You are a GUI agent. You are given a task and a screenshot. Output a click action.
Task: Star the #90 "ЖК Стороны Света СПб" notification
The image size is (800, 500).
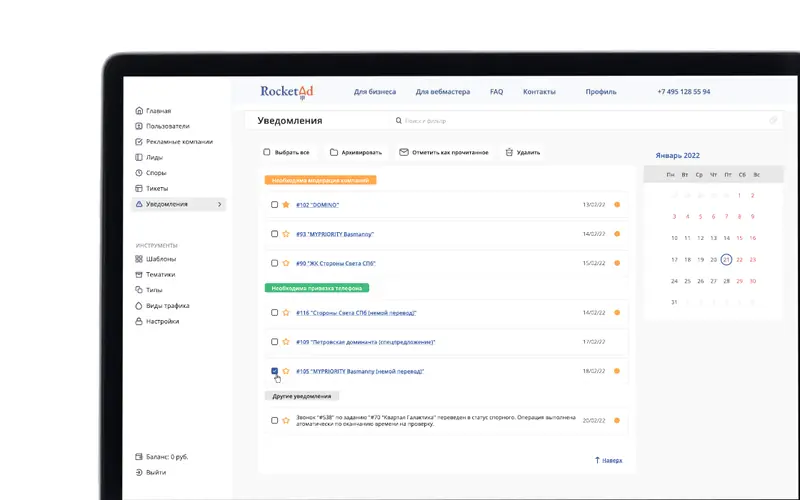click(286, 263)
